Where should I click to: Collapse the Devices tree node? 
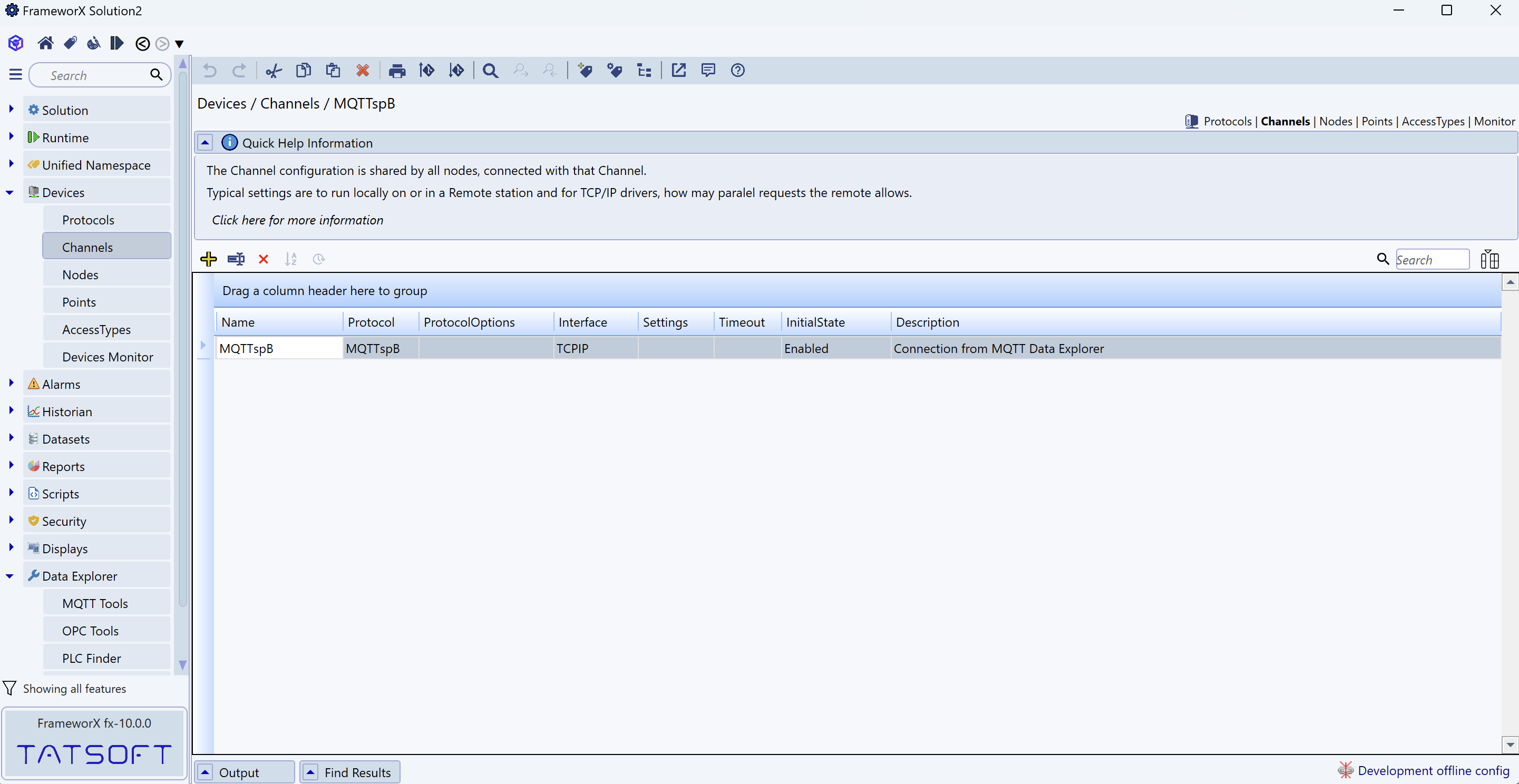click(9, 192)
